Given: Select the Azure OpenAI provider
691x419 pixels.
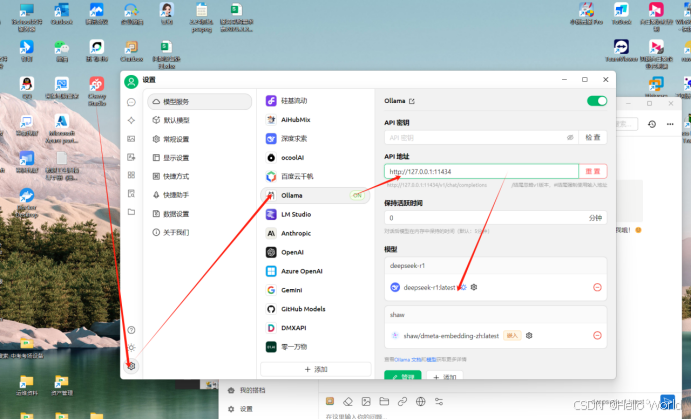Looking at the screenshot, I should click(x=315, y=271).
